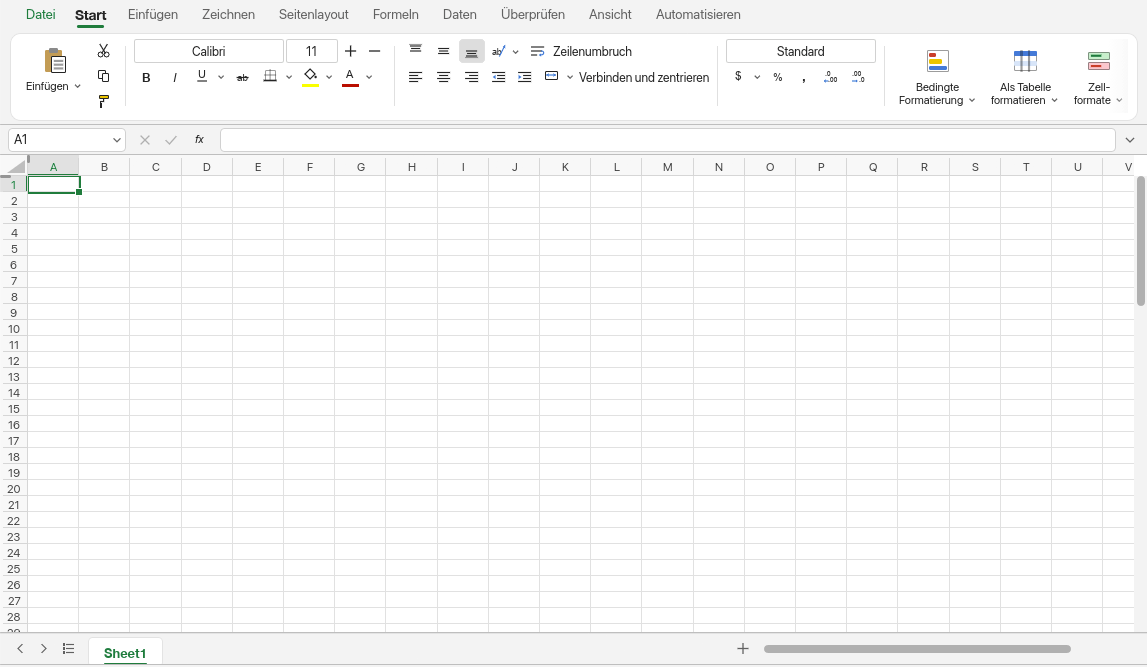Open the Formeln ribbon tab
This screenshot has width=1147, height=667.
click(x=395, y=15)
